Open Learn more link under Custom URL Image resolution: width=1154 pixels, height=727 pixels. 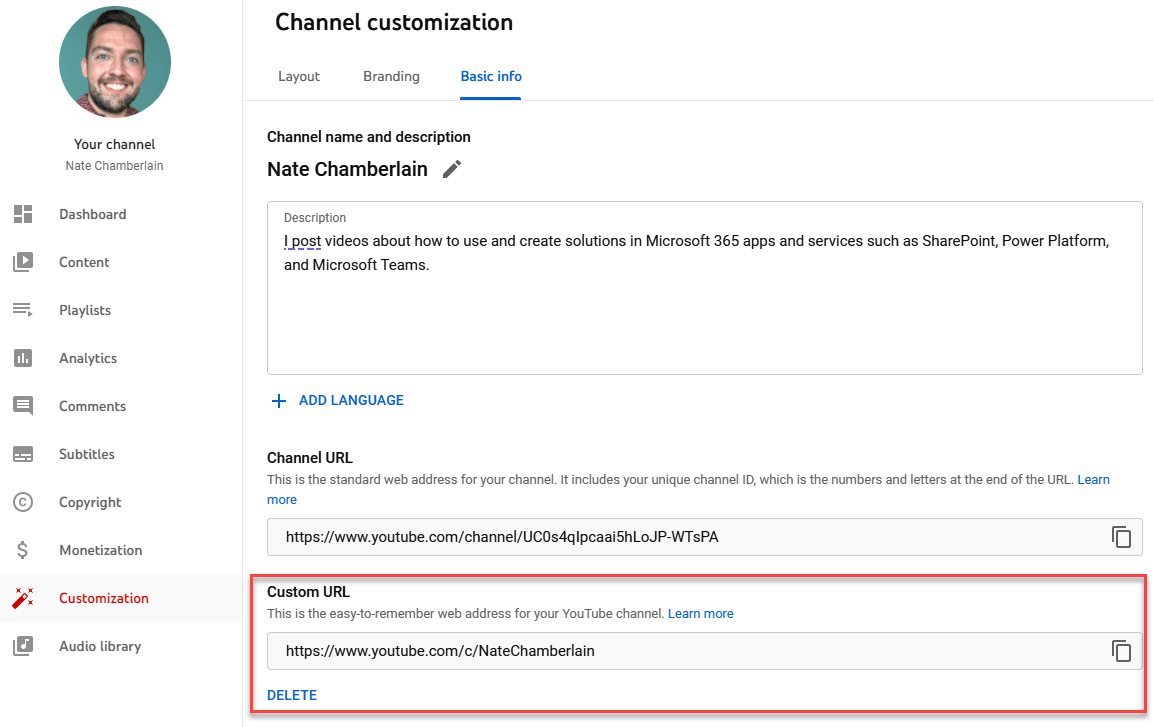[701, 614]
